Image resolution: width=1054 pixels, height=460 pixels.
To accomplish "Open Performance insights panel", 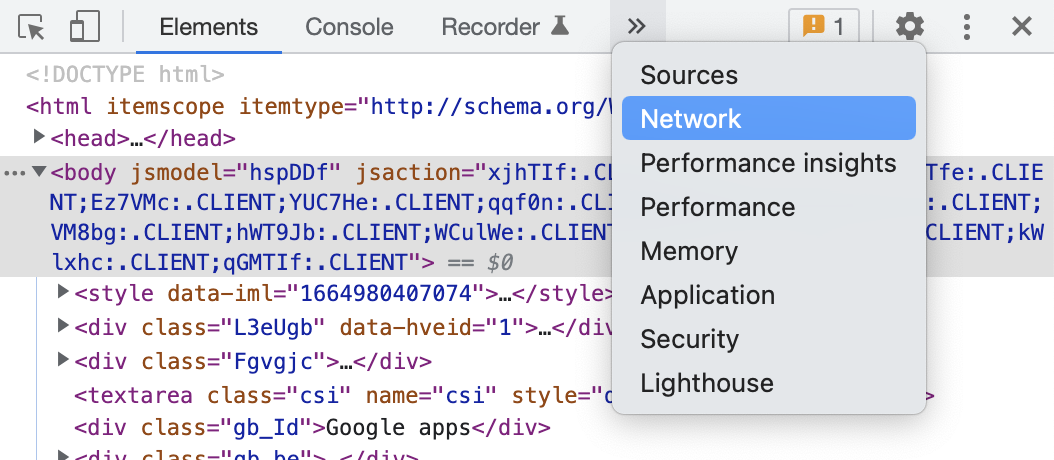I will 768,163.
